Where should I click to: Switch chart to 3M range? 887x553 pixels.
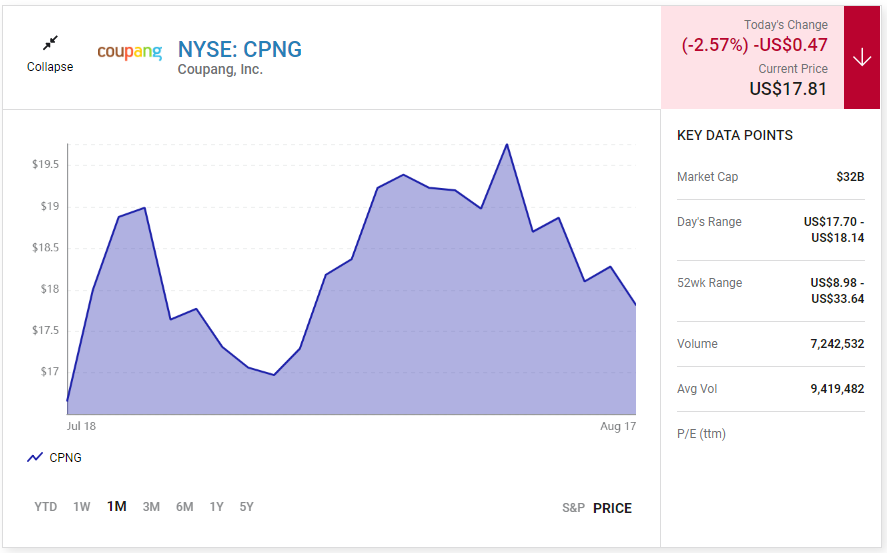tap(151, 507)
